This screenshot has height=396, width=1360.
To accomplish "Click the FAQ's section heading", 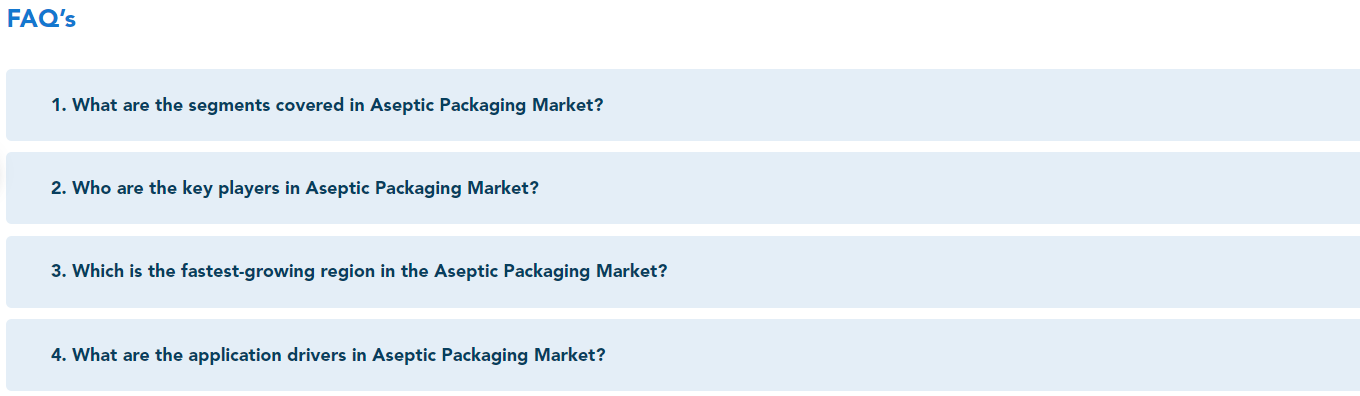I will click(x=42, y=19).
